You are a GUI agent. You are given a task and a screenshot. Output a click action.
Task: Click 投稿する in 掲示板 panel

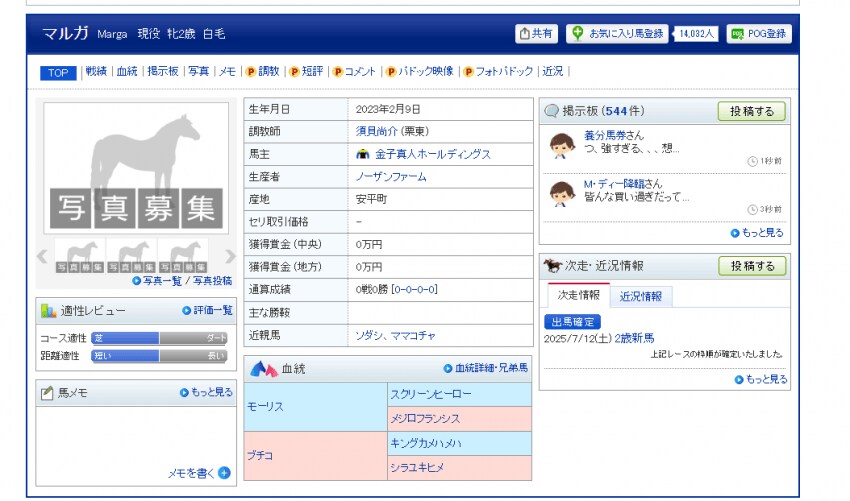[x=751, y=111]
